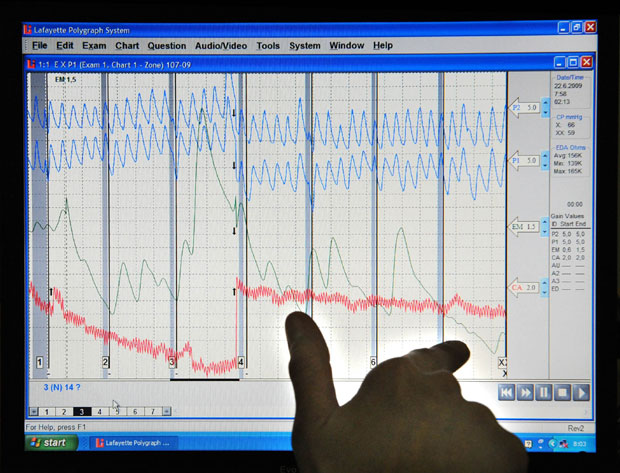Click the rewind playback button

(x=508, y=393)
